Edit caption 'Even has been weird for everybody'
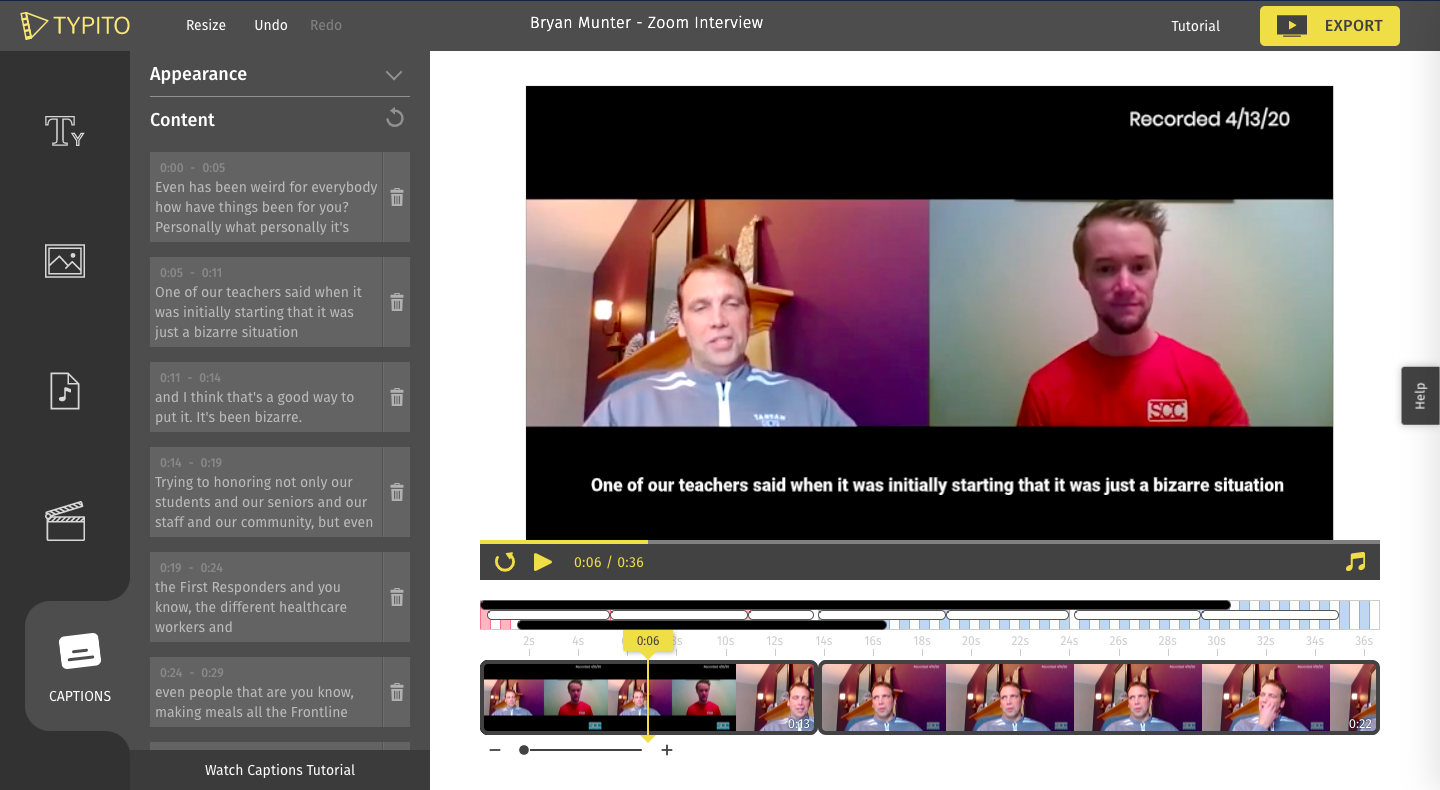The image size is (1440, 790). pos(266,197)
